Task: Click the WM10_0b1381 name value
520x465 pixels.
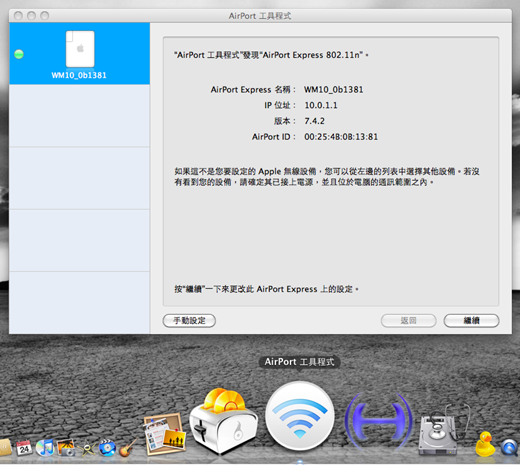Action: coord(333,90)
